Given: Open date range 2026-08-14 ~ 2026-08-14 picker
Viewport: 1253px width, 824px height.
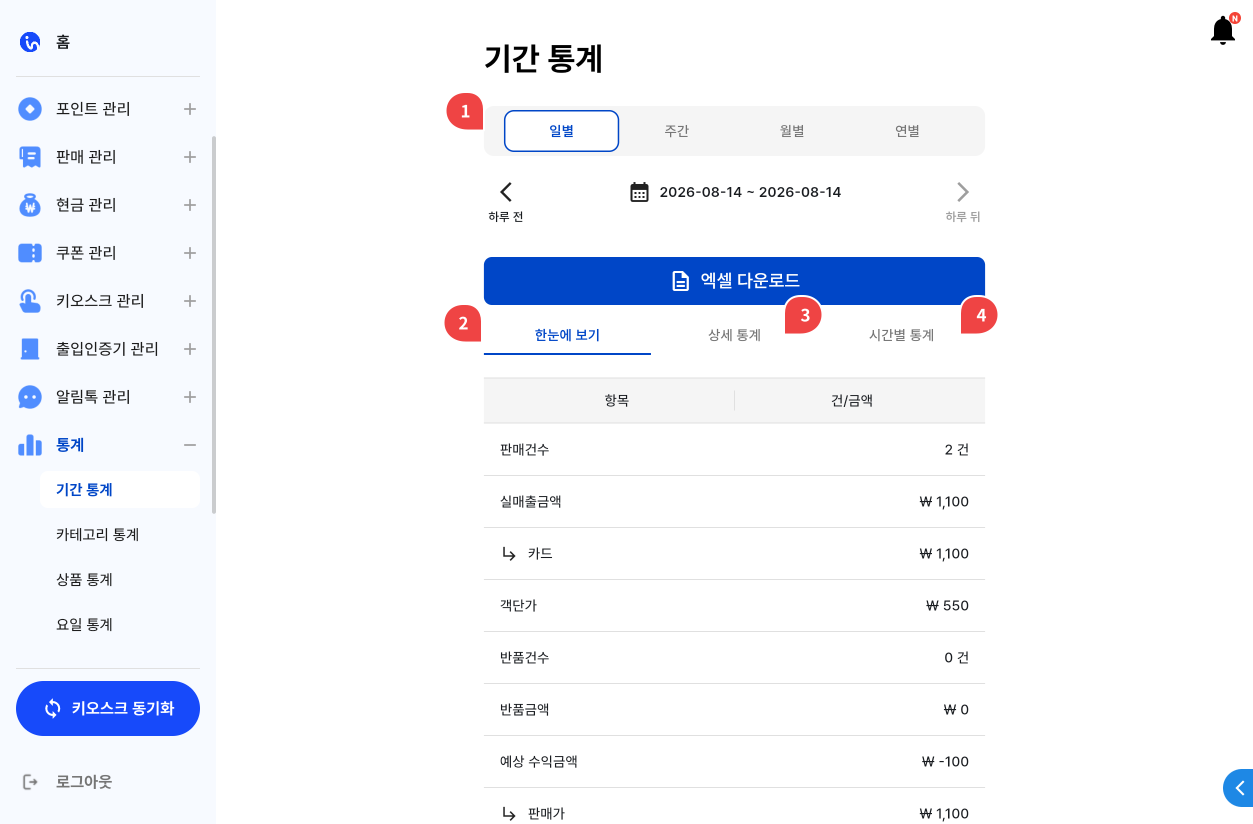Looking at the screenshot, I should point(750,192).
